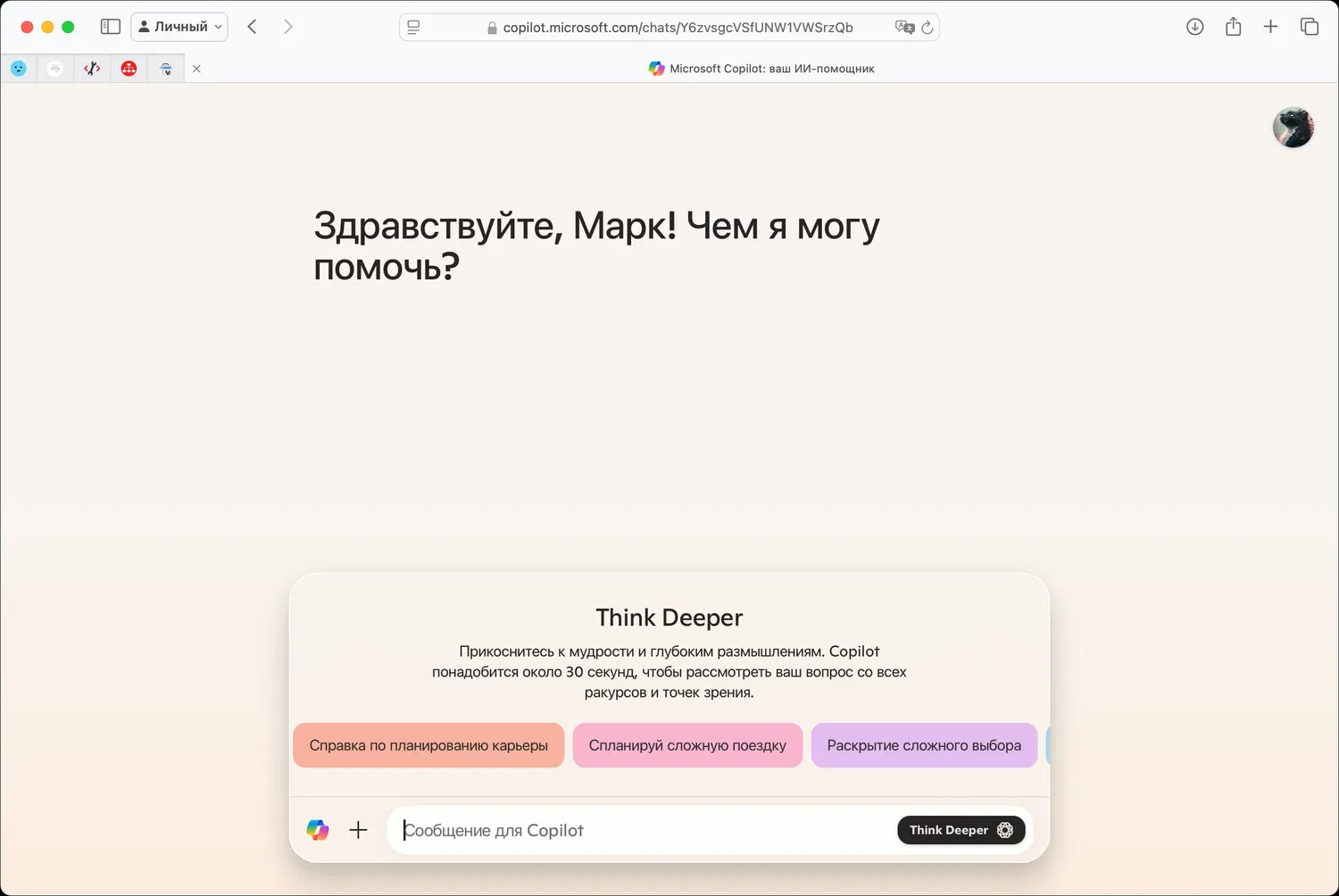Open the user profile avatar

click(1293, 128)
